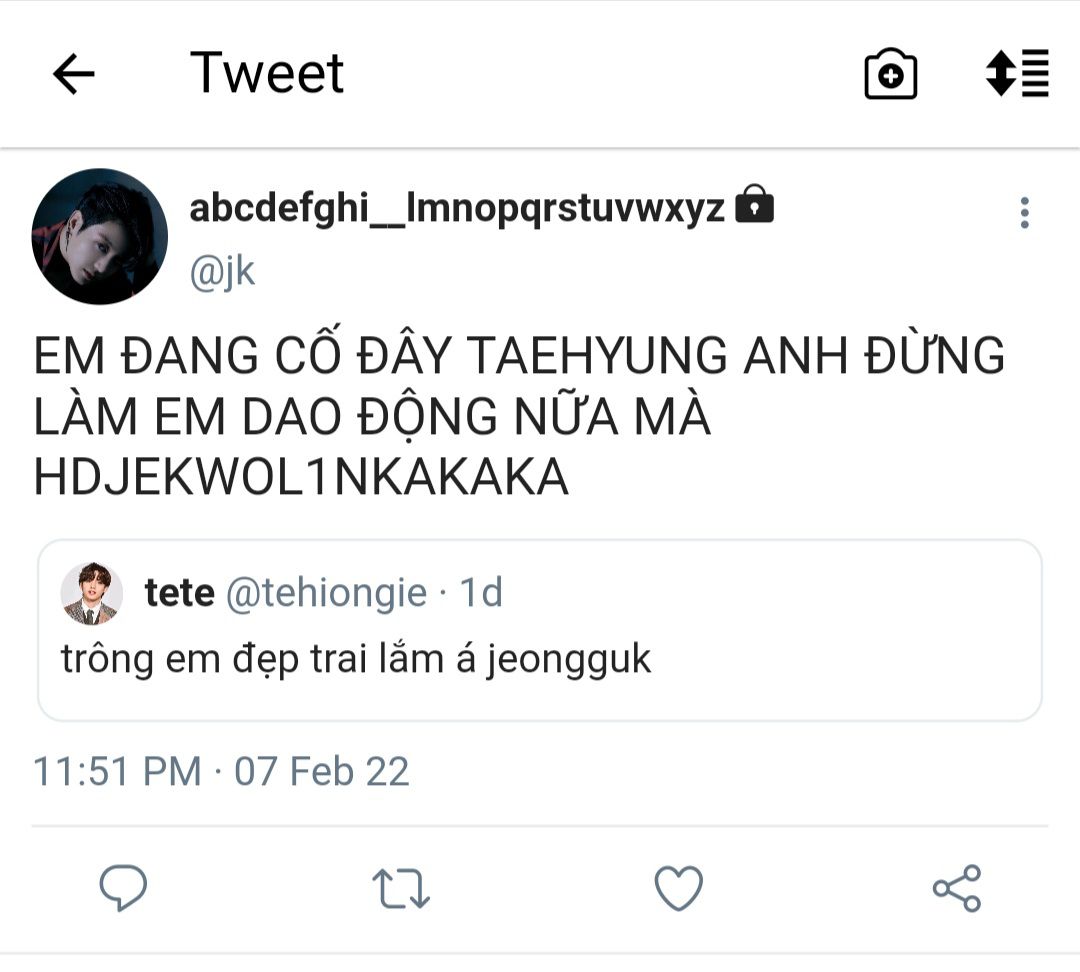
Task: Open quoted tweet text about jeongguk
Action: tap(356, 659)
